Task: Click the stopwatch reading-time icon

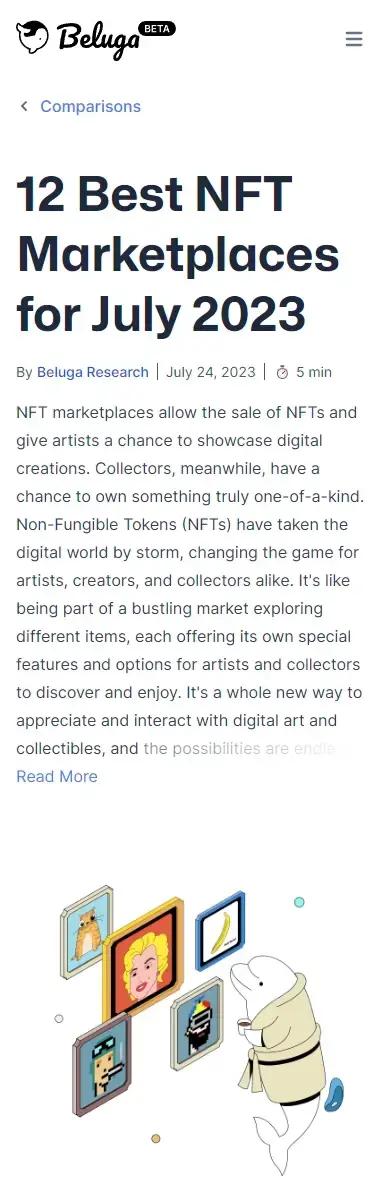Action: point(282,372)
